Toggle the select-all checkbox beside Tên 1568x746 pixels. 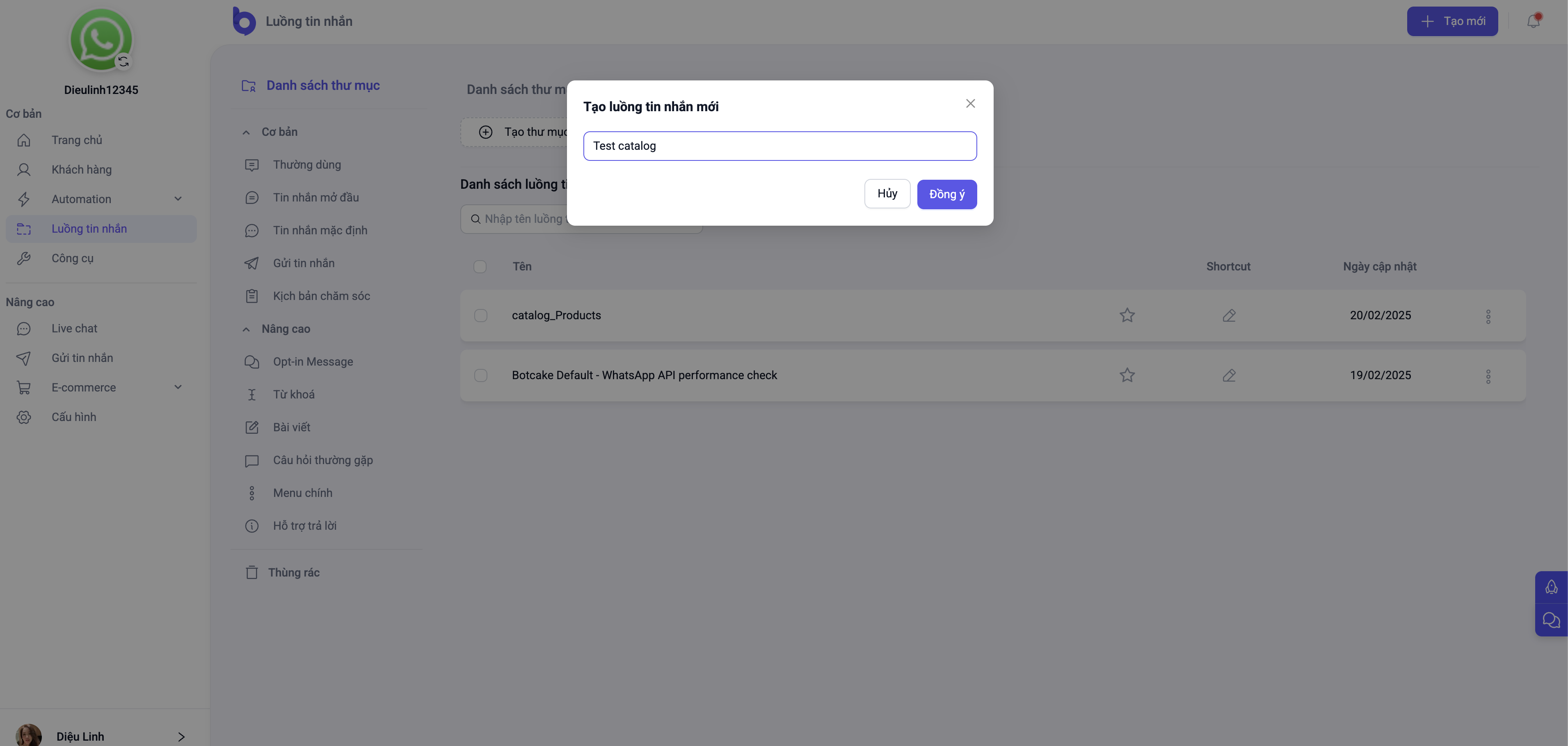[x=480, y=267]
